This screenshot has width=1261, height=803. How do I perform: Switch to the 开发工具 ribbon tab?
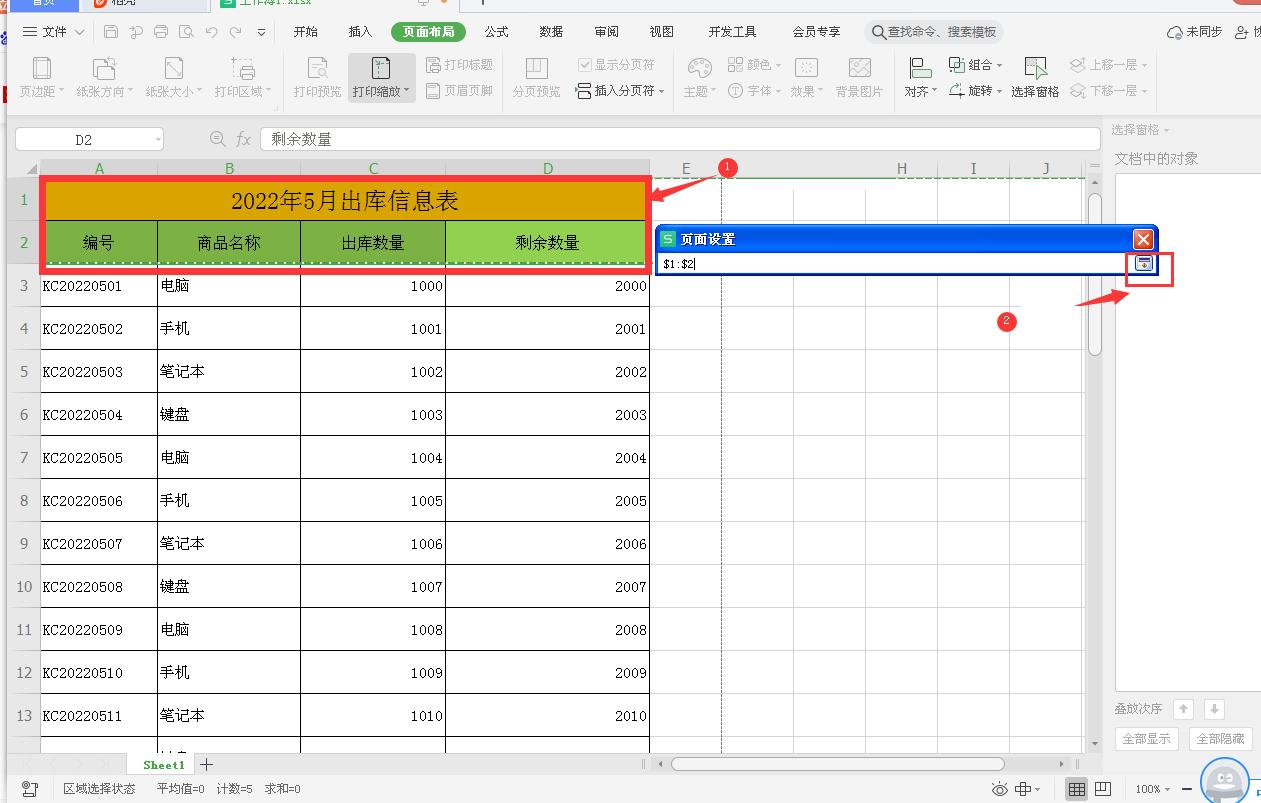tap(731, 31)
